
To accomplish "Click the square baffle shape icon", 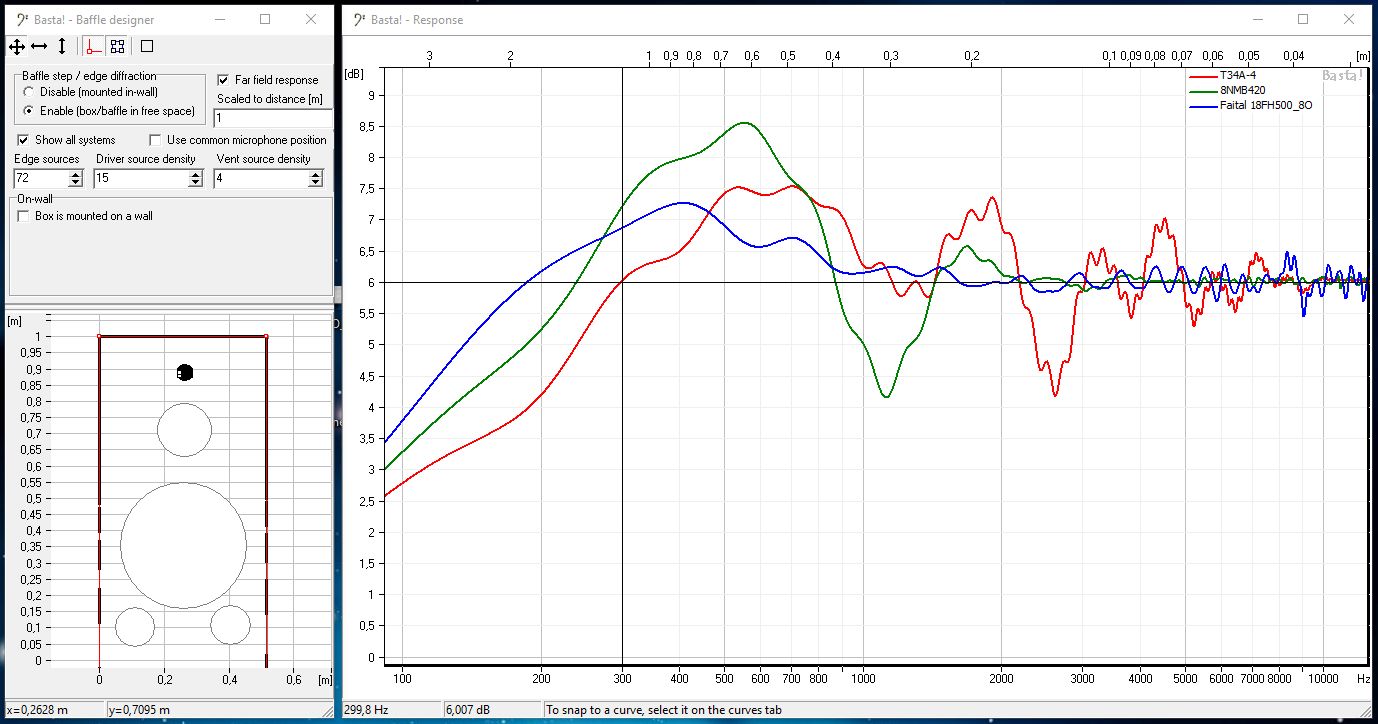I will click(x=147, y=46).
